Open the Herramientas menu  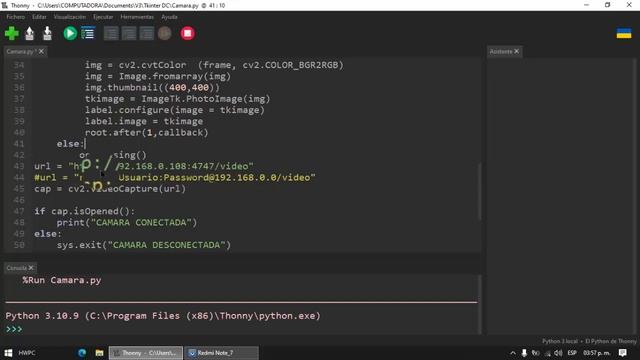(x=137, y=17)
